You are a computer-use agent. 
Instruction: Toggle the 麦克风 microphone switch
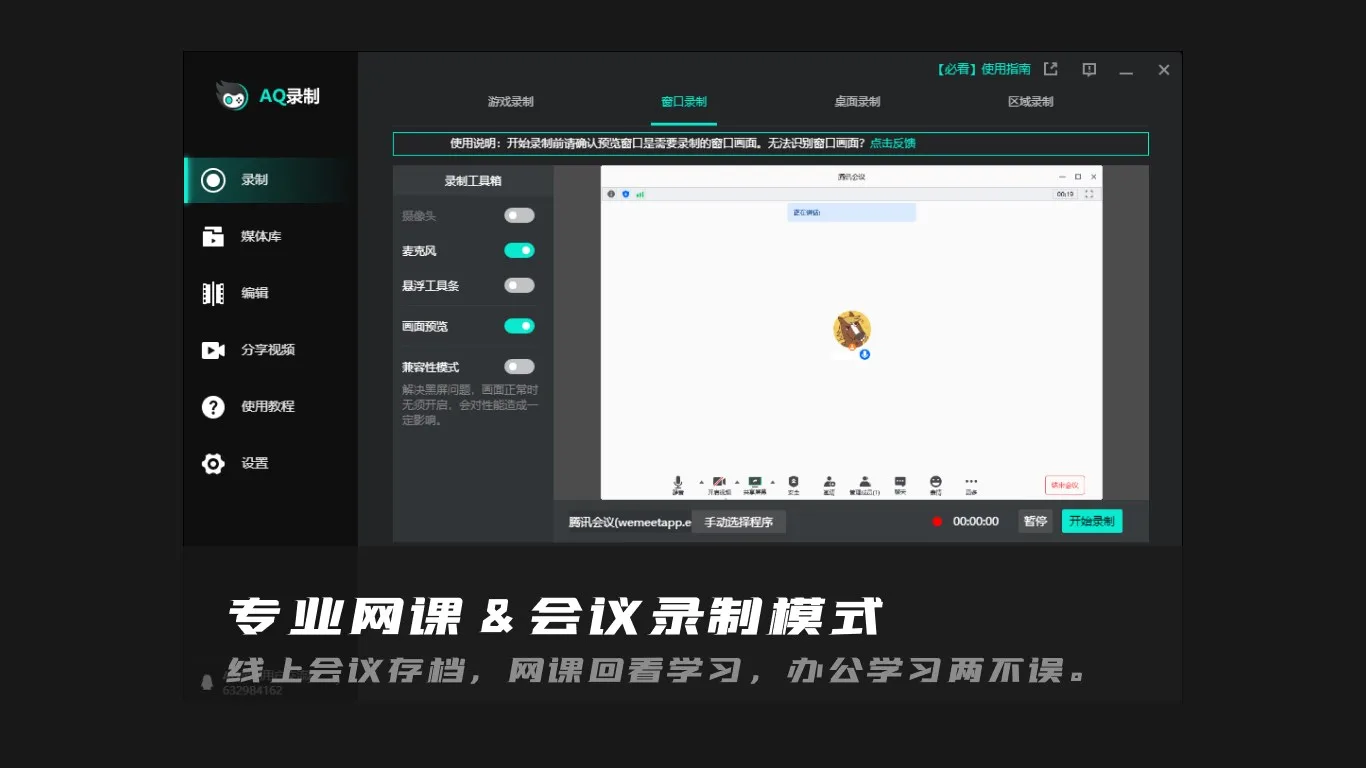(x=519, y=250)
